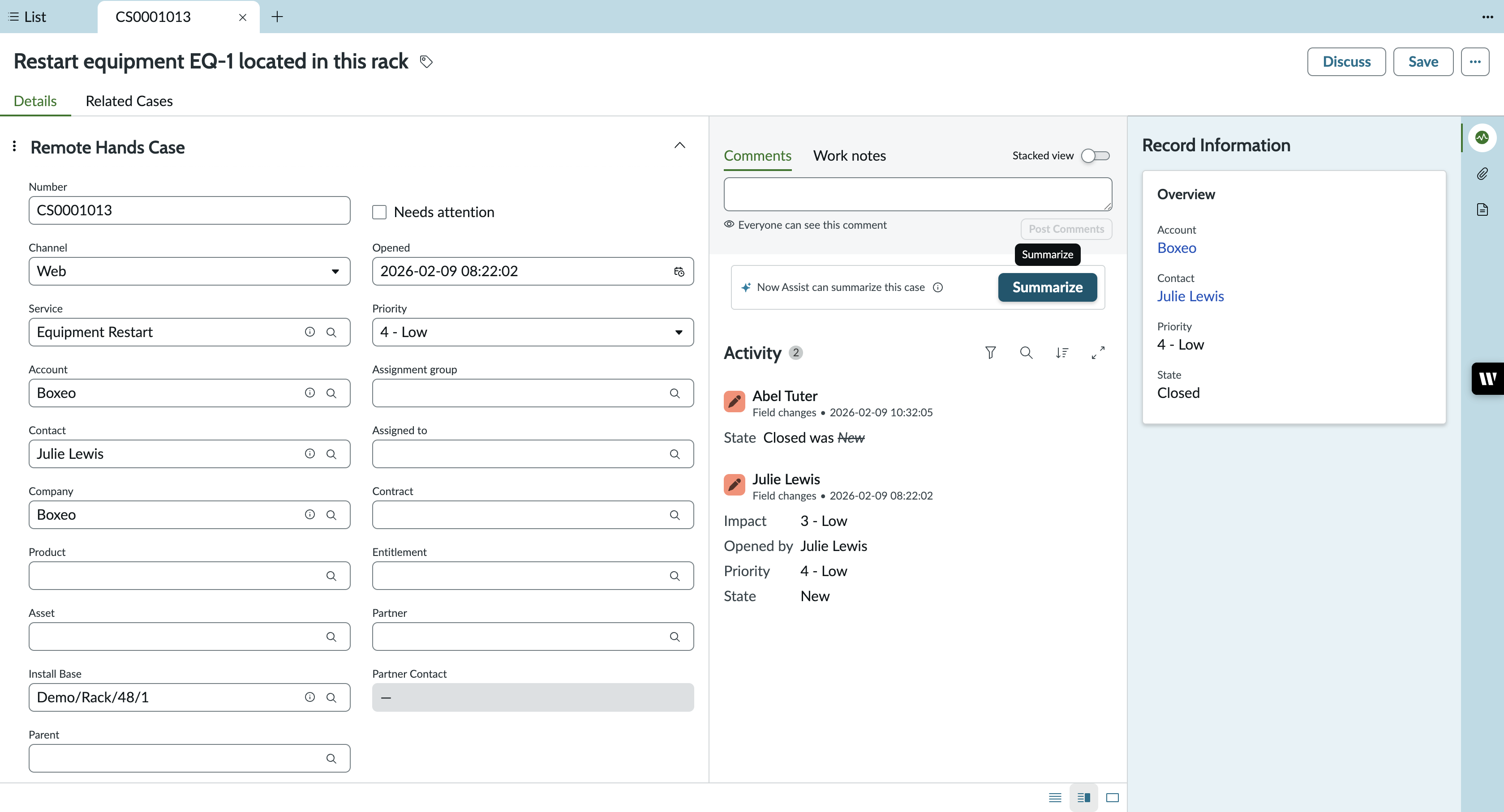Open the Partner lookup search
1504x812 pixels.
tap(675, 637)
